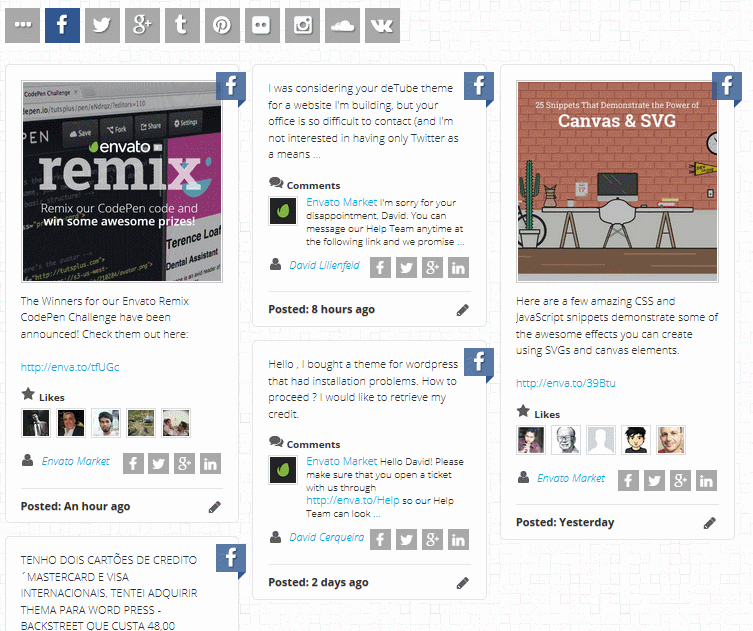
Task: Open the Instagram filter in top bar
Action: tap(303, 25)
